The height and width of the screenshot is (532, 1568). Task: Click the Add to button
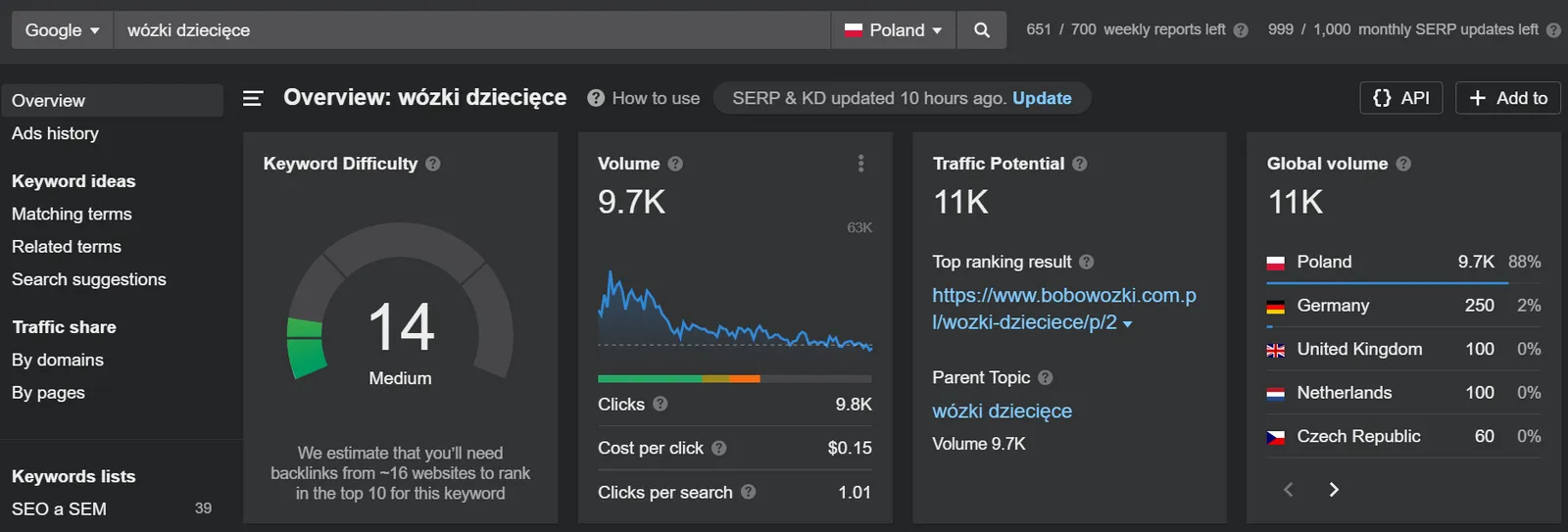pos(1508,98)
